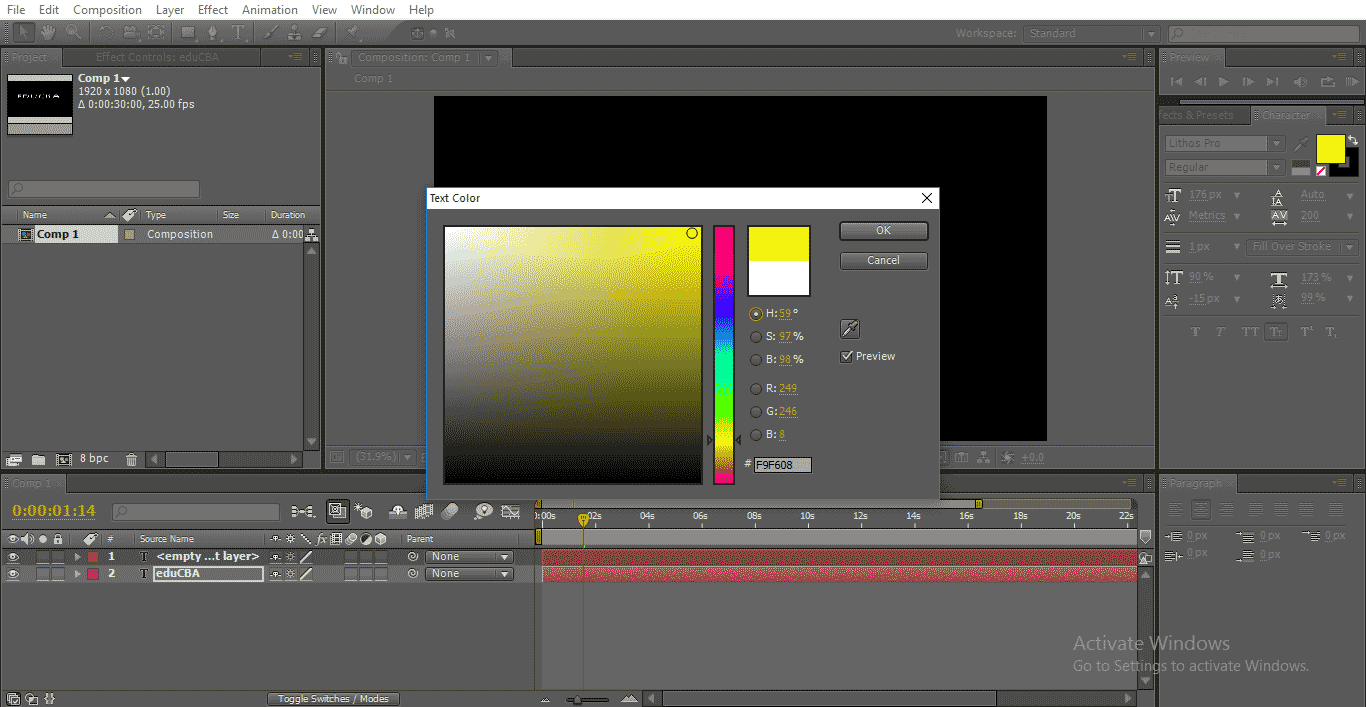Screen dimensions: 1366x707
Task: Choose the Eraser tool
Action: point(320,33)
